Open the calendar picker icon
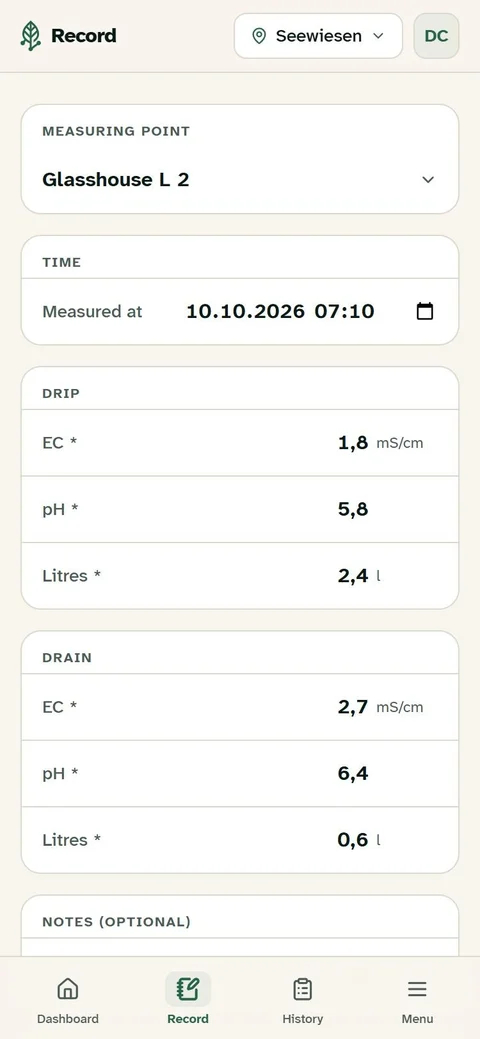 click(425, 311)
